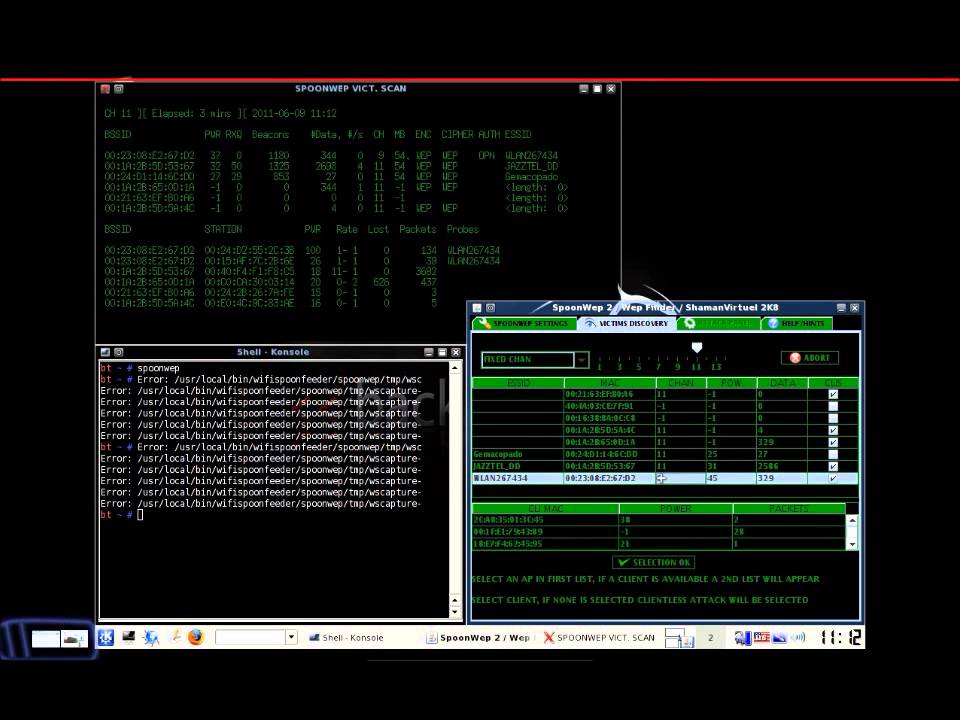Switch to virtual desktop 2 in pager
The image size is (960, 720).
710,637
